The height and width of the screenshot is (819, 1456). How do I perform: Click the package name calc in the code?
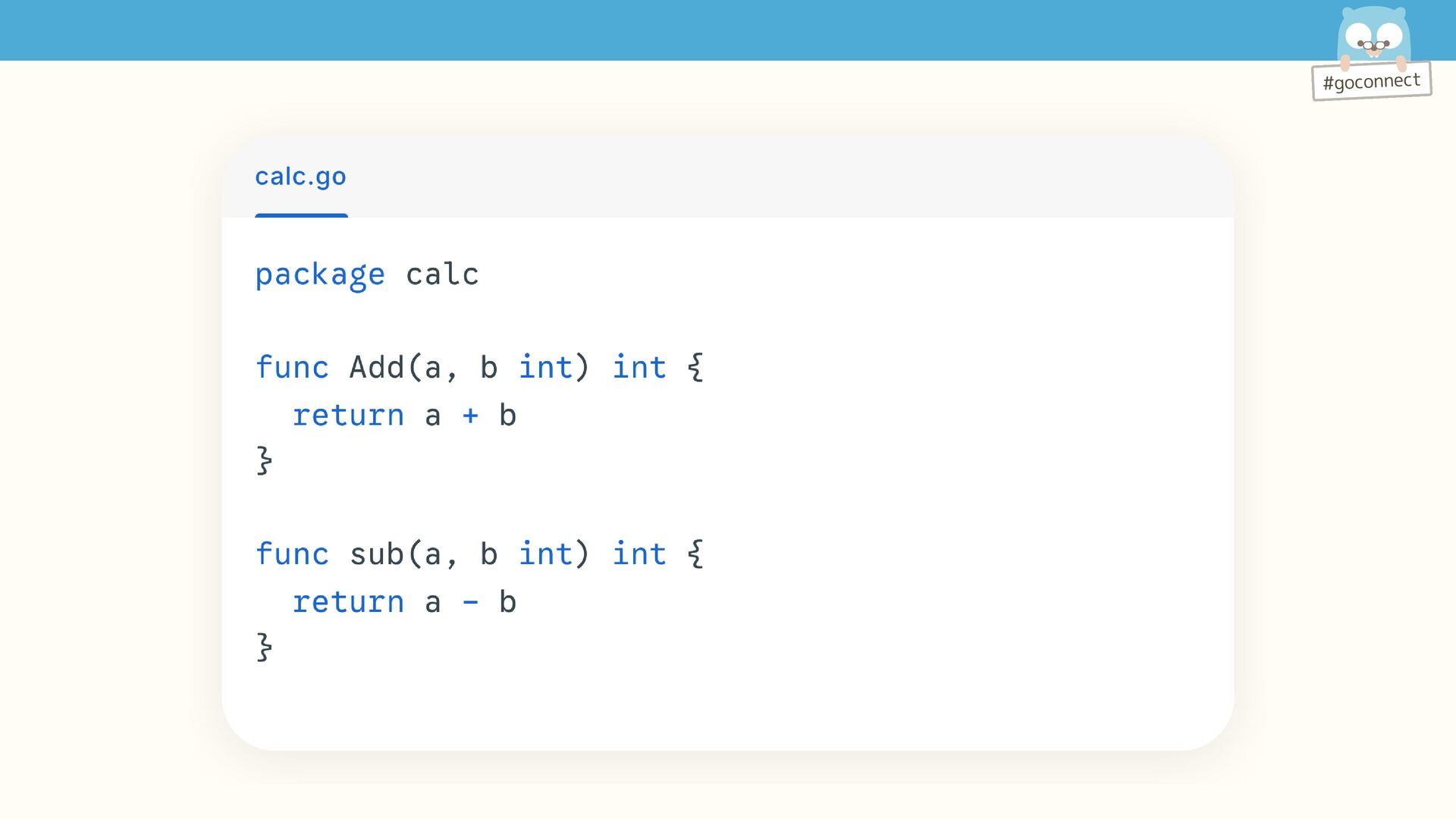[442, 275]
